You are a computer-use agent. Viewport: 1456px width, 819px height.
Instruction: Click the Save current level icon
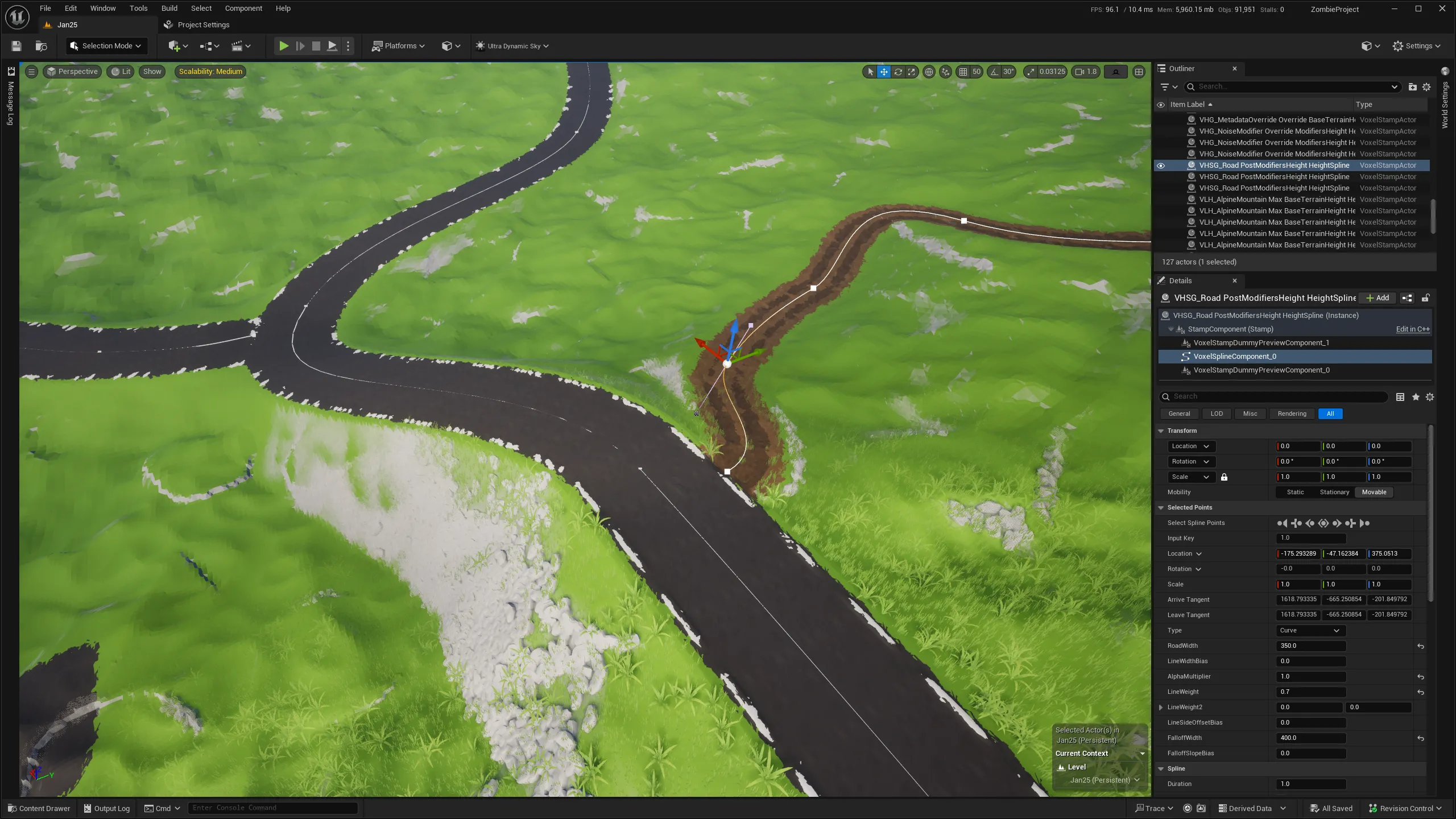(x=16, y=46)
